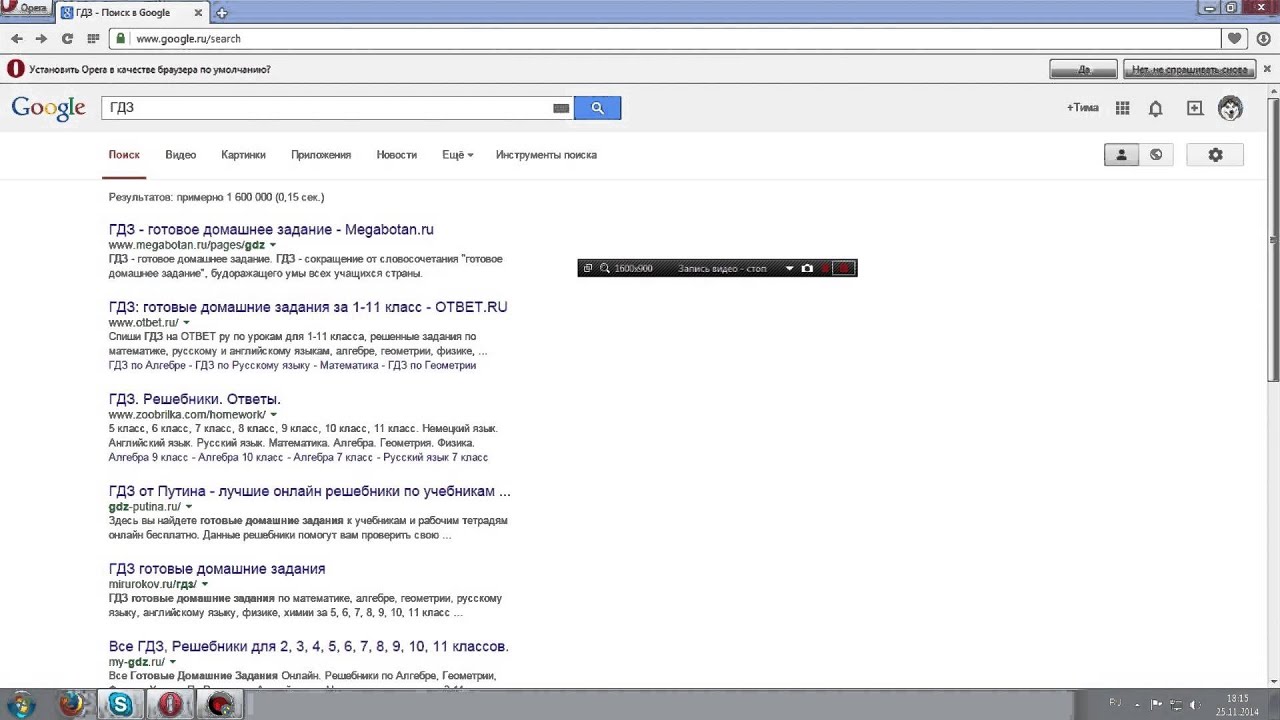Open ГДЗ готовые домашние задания mirurokov link

click(x=217, y=568)
